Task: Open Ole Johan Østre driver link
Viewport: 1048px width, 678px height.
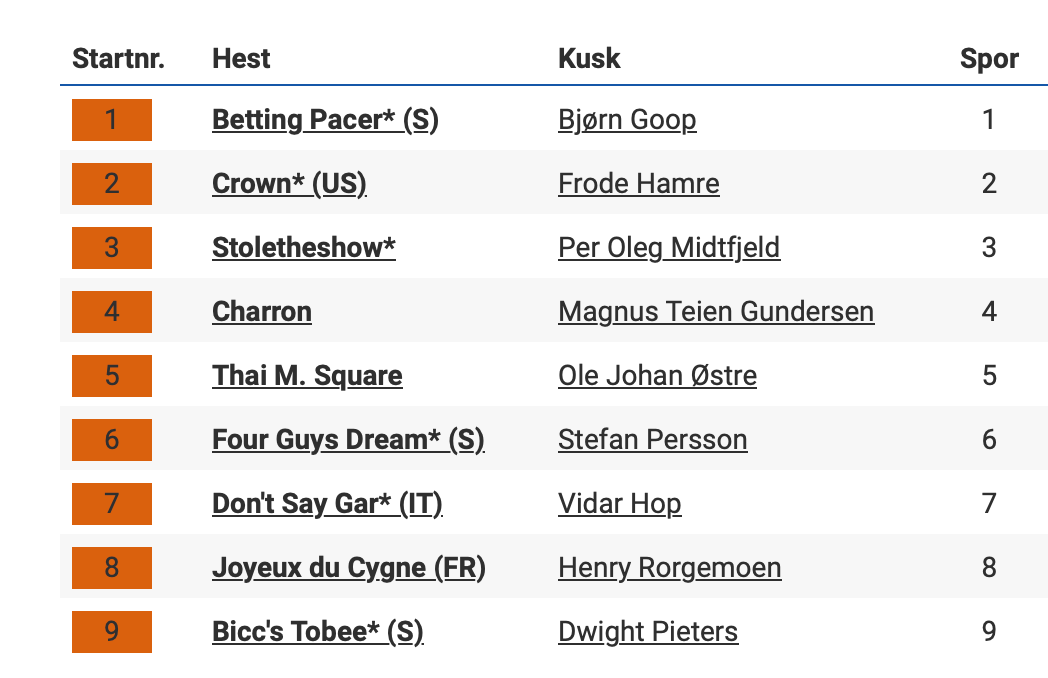Action: click(657, 376)
